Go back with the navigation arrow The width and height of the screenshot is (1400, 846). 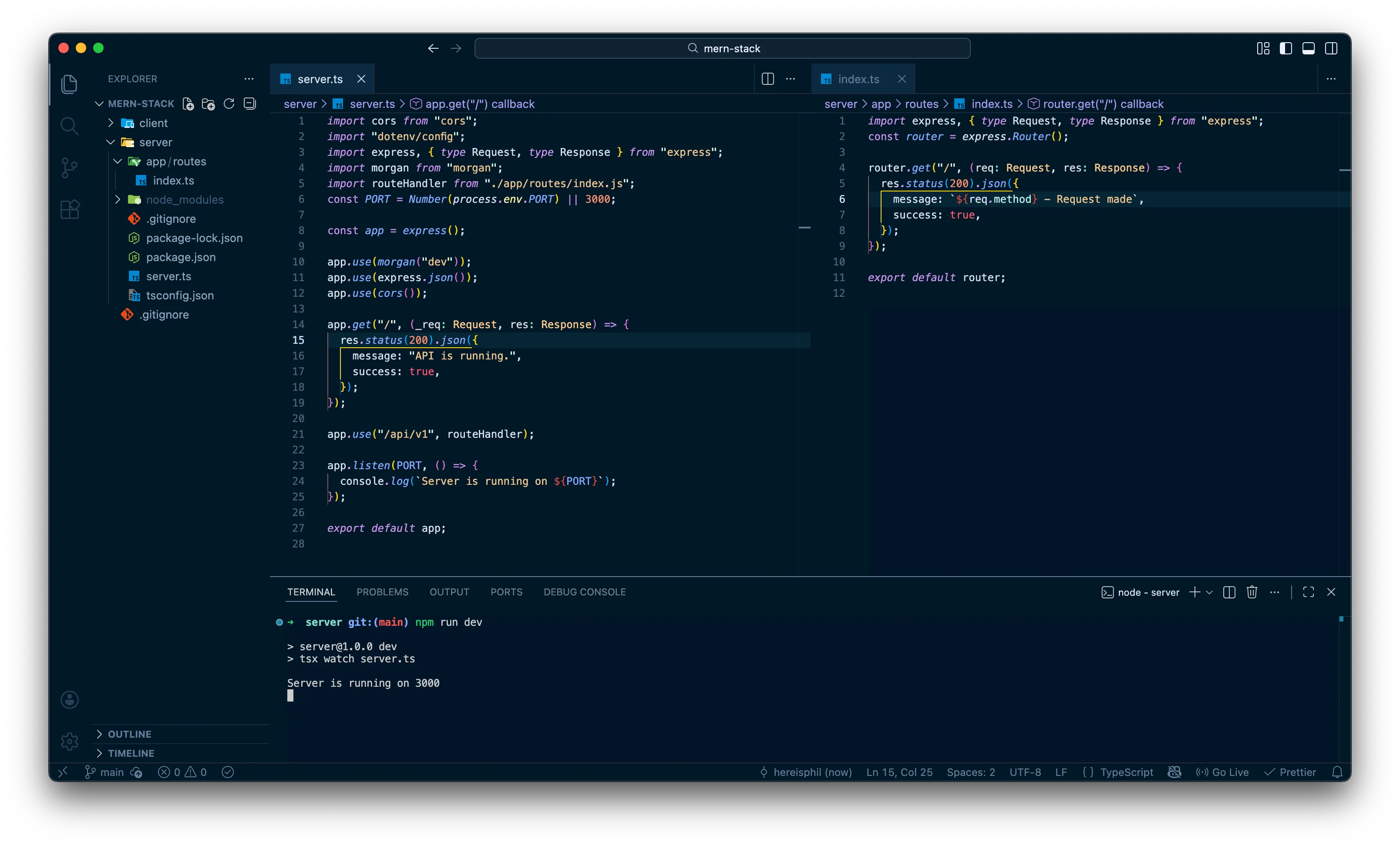(x=433, y=48)
